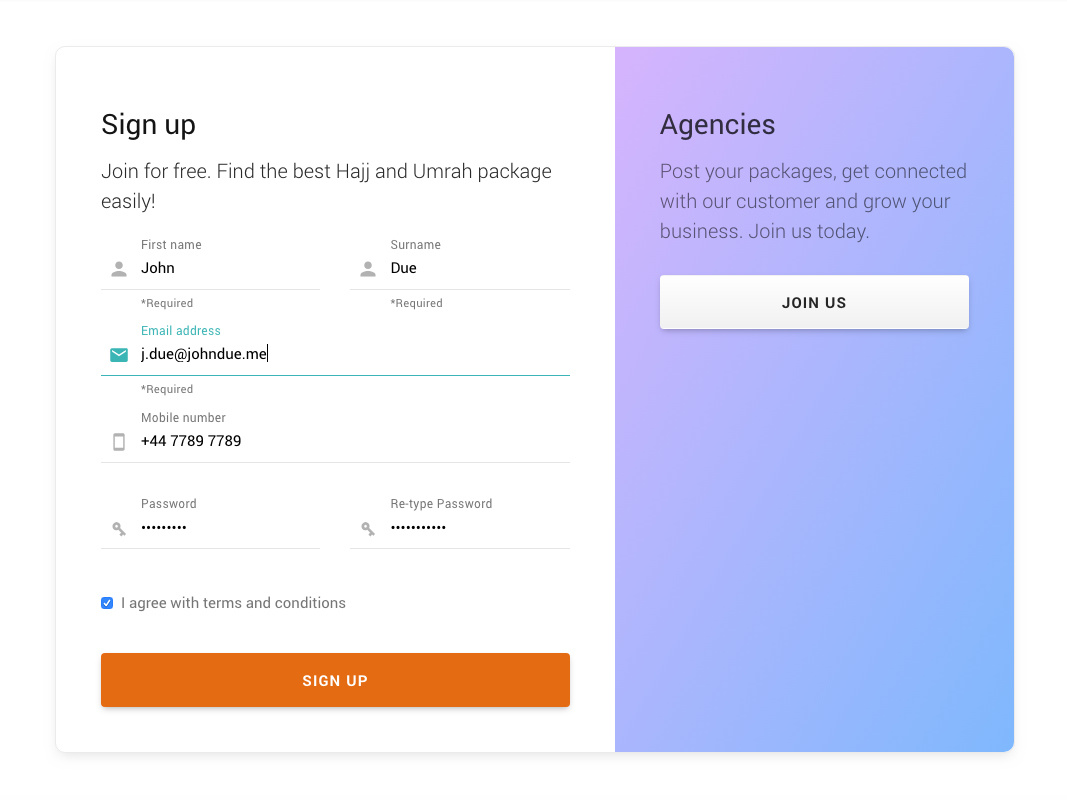1067x800 pixels.
Task: Click the Sign up heading
Action: (148, 124)
